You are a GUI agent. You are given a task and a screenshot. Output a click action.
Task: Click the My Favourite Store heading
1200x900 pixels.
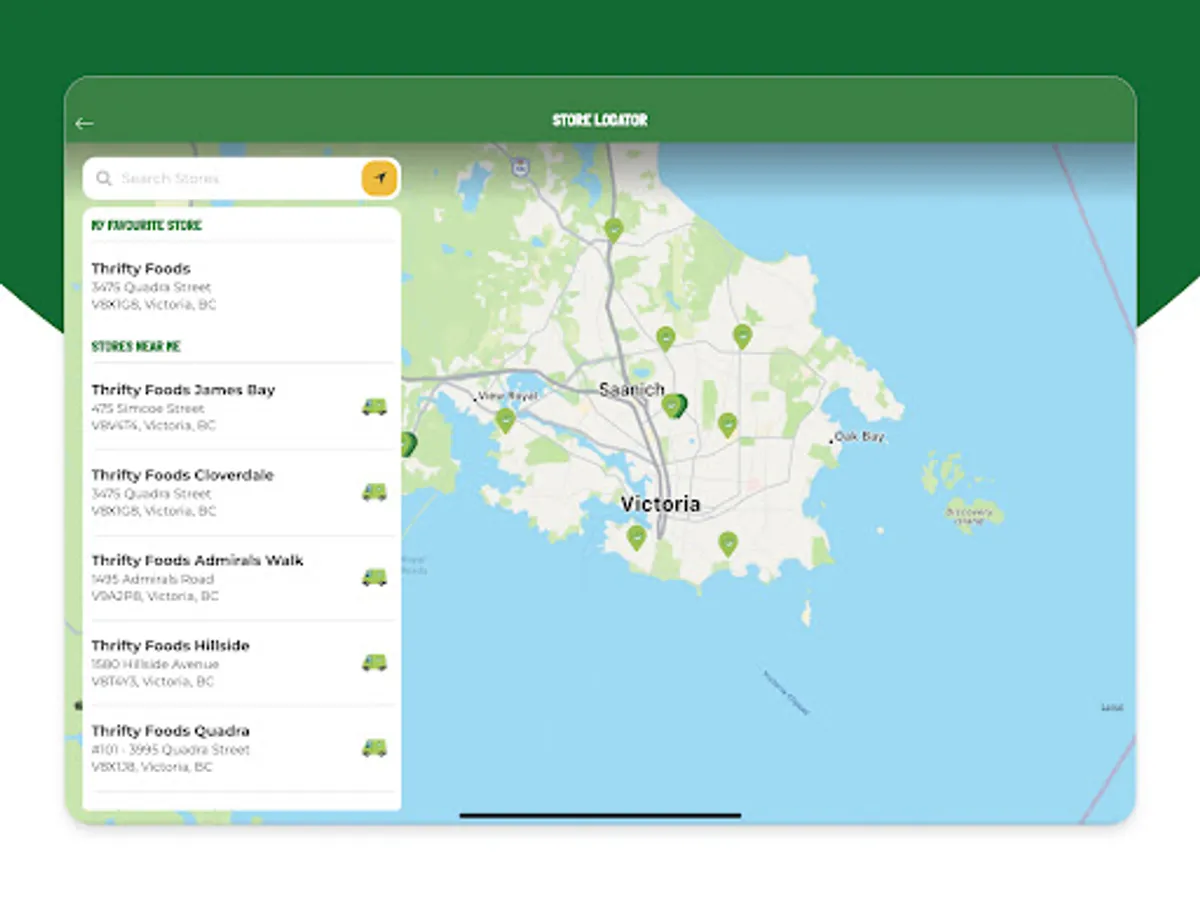point(146,225)
